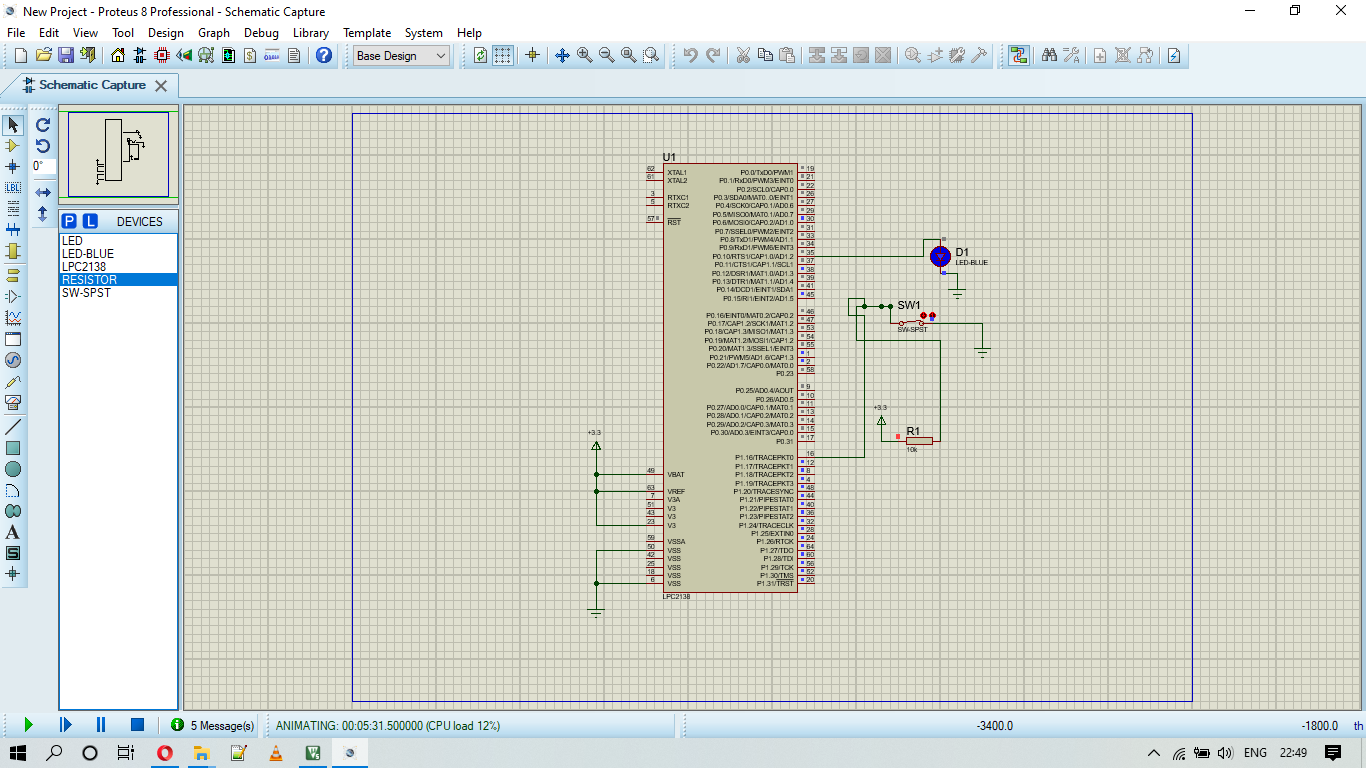The image size is (1366, 768).
Task: Click the Undo toolbar icon
Action: tap(691, 56)
